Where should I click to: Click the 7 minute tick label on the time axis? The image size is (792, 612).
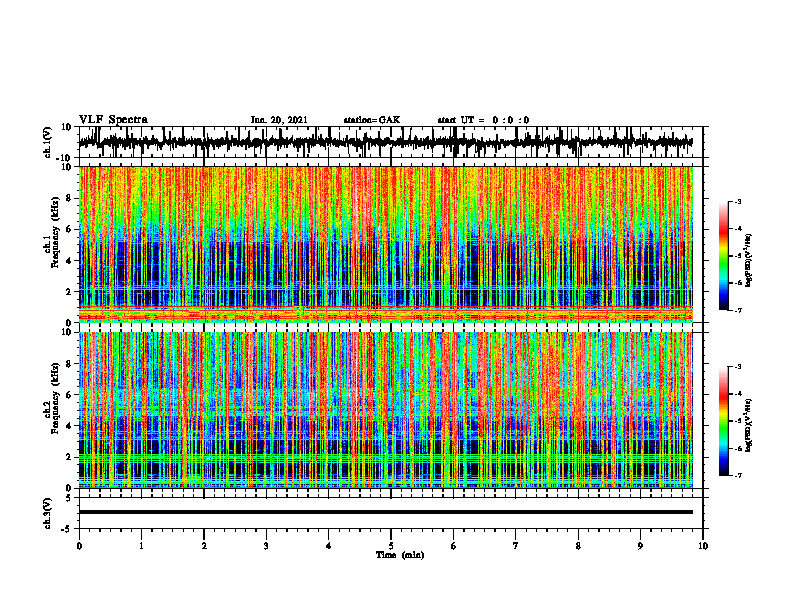(x=516, y=546)
